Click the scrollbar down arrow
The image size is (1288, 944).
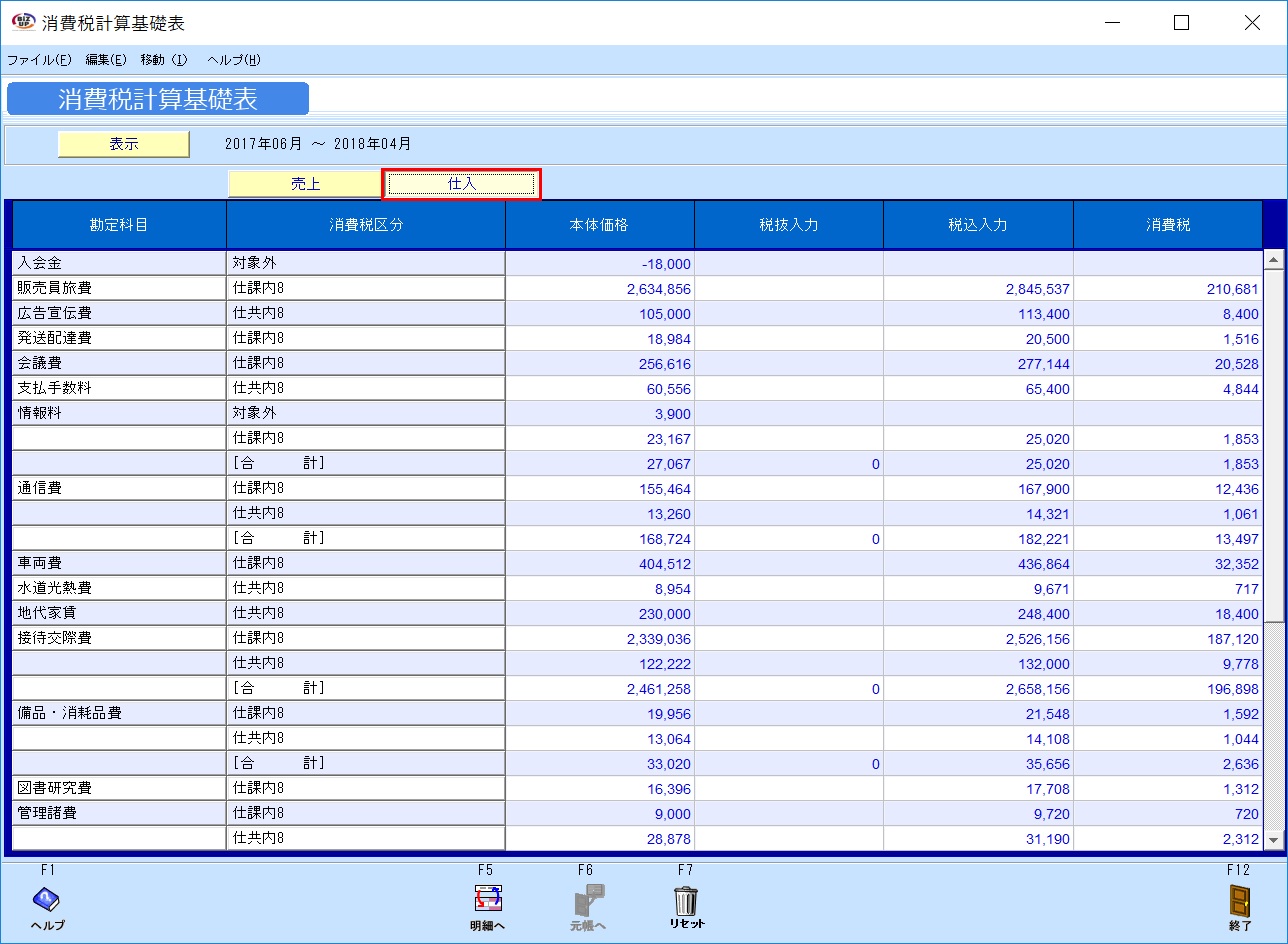click(1273, 841)
